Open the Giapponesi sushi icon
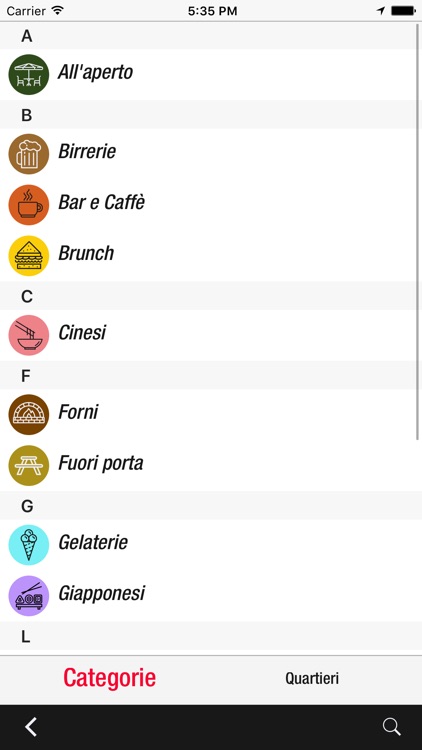422x750 pixels. tap(29, 596)
